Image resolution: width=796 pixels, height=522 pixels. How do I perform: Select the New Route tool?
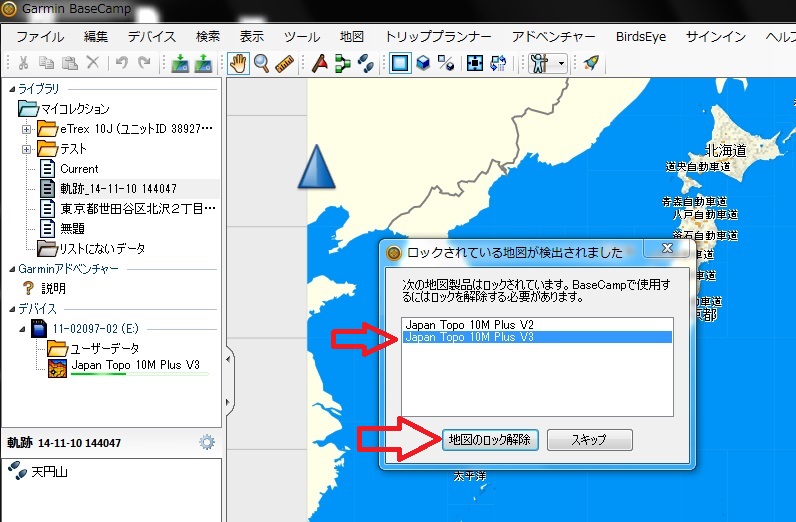tap(343, 63)
